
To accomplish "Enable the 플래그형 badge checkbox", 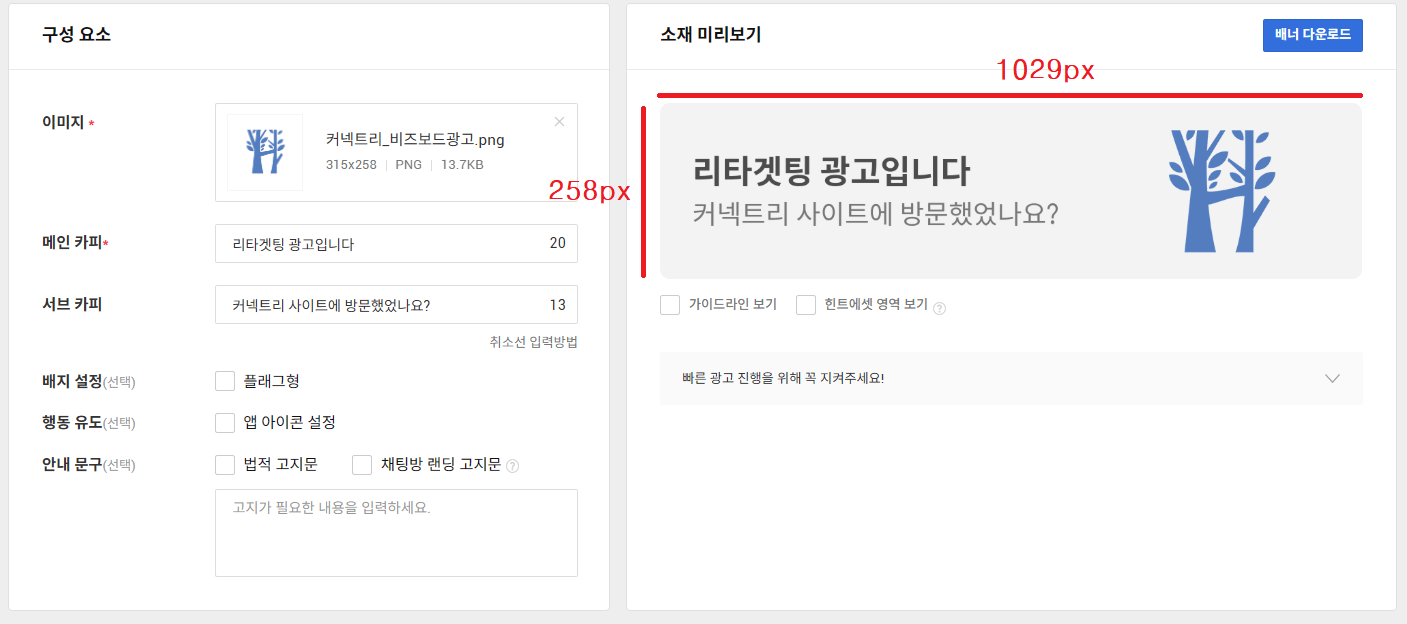I will (x=225, y=380).
